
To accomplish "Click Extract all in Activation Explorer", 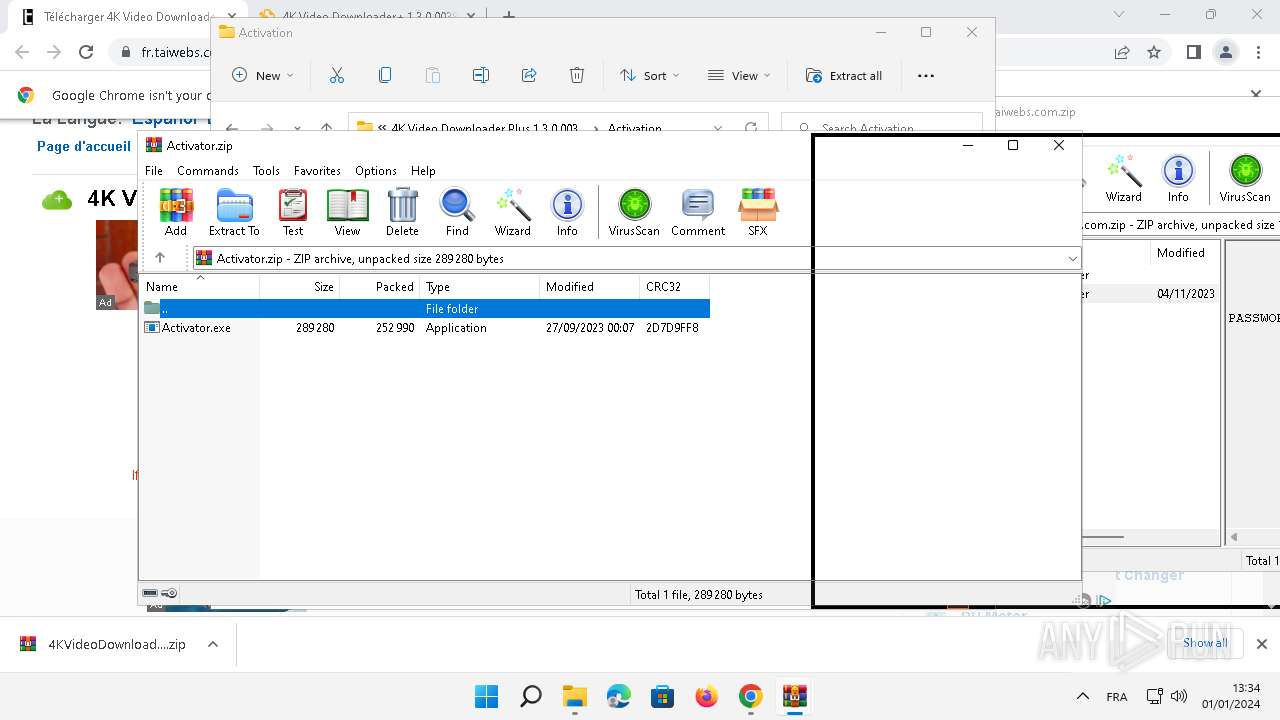I will [844, 75].
